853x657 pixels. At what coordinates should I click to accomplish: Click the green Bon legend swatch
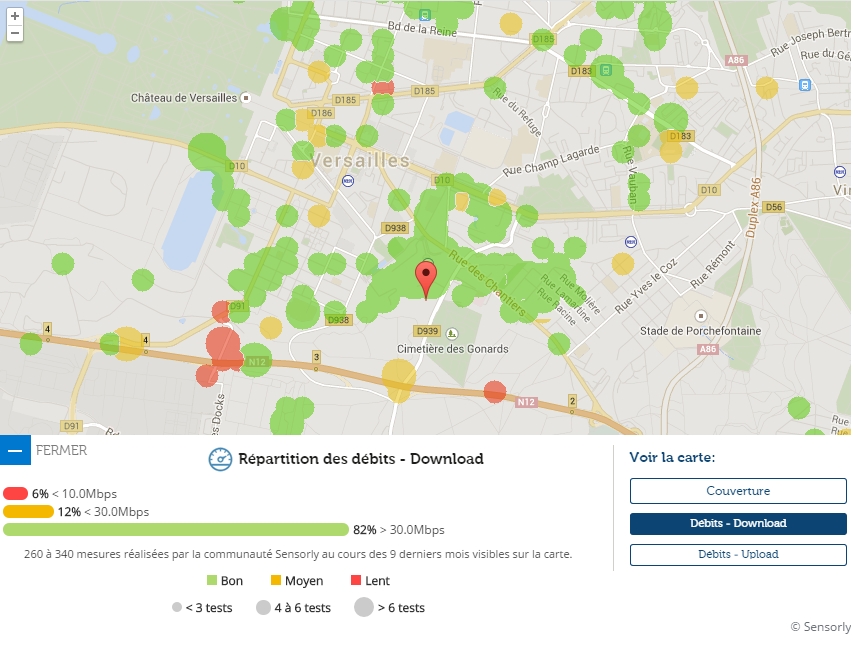pos(212,580)
